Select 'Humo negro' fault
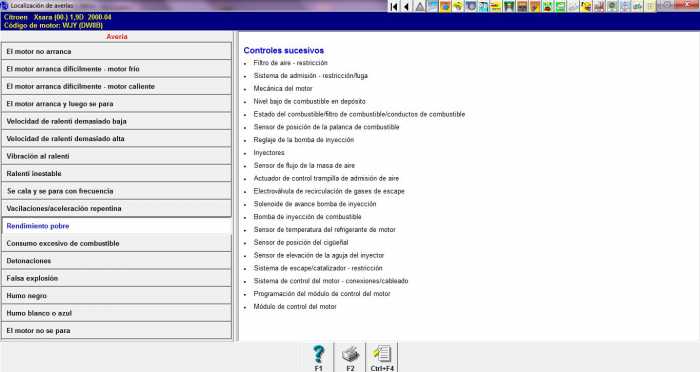This screenshot has width=700, height=372. tap(117, 296)
